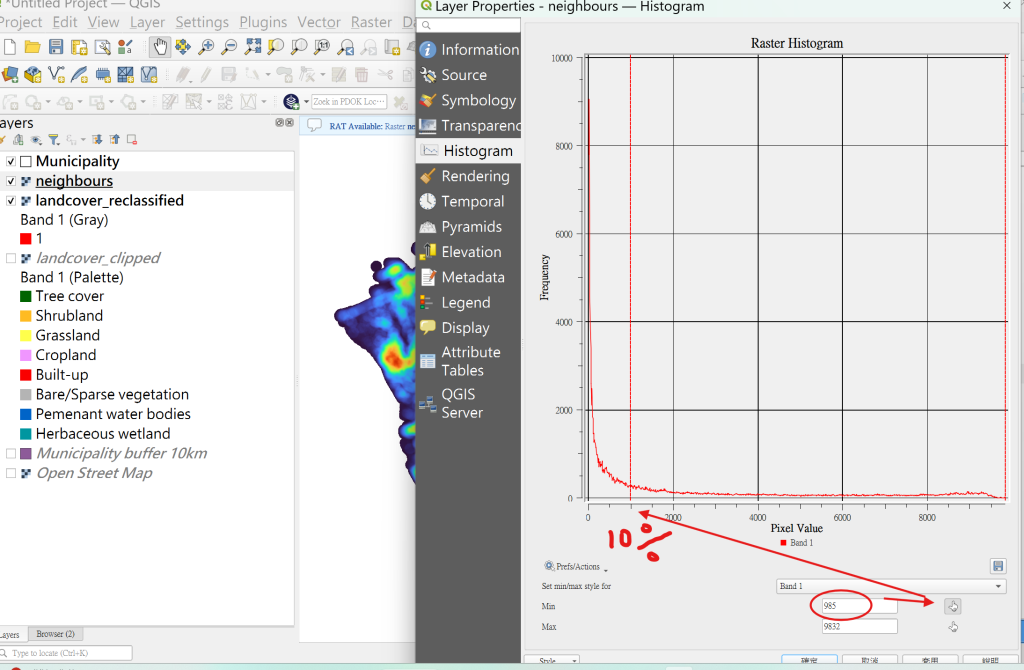Open the New Print Layout icon
The image size is (1024, 670).
(79, 47)
